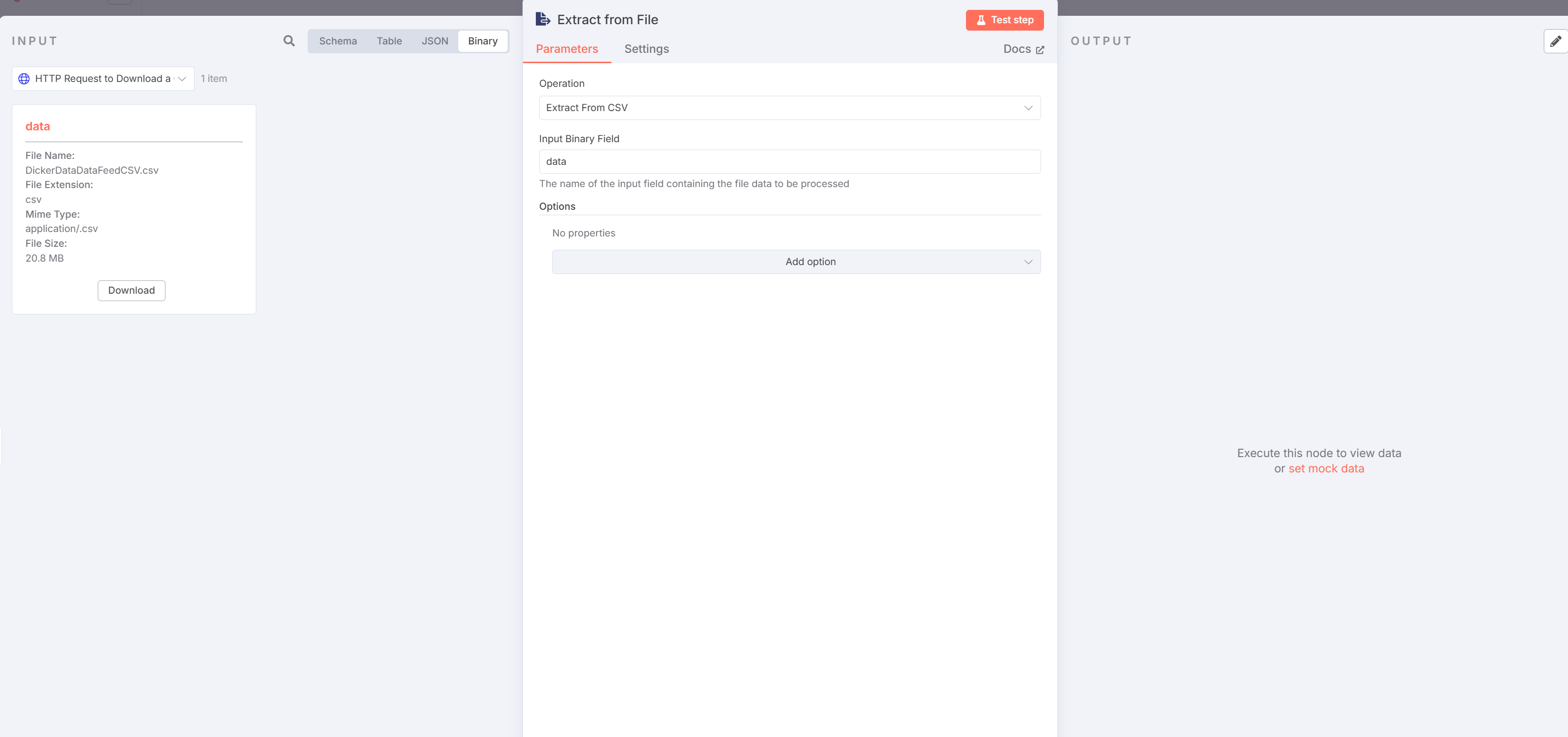This screenshot has height=737, width=1568.
Task: Click the set mock data link
Action: (1326, 468)
